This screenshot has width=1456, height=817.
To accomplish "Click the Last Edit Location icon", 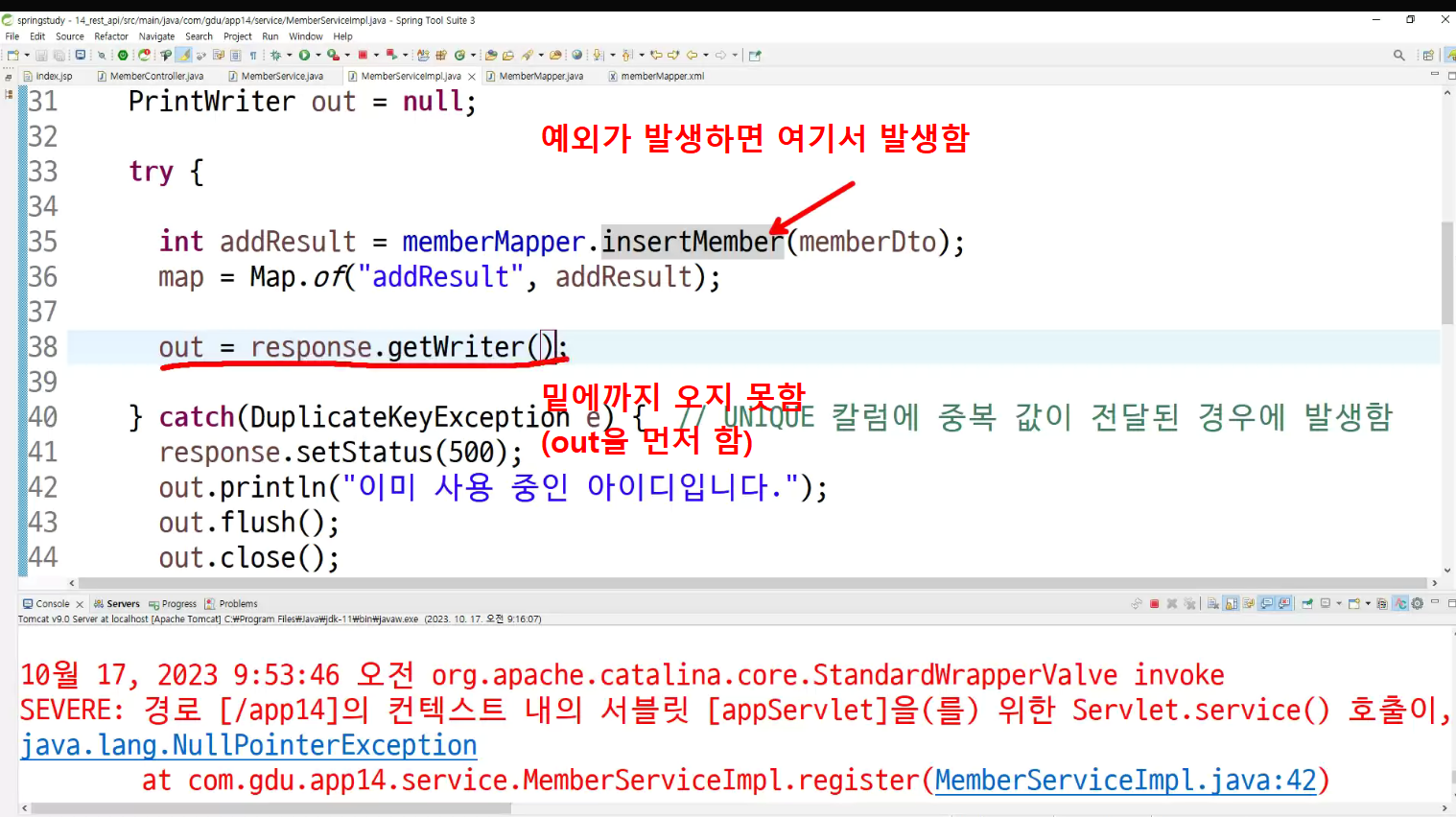I will [x=656, y=56].
